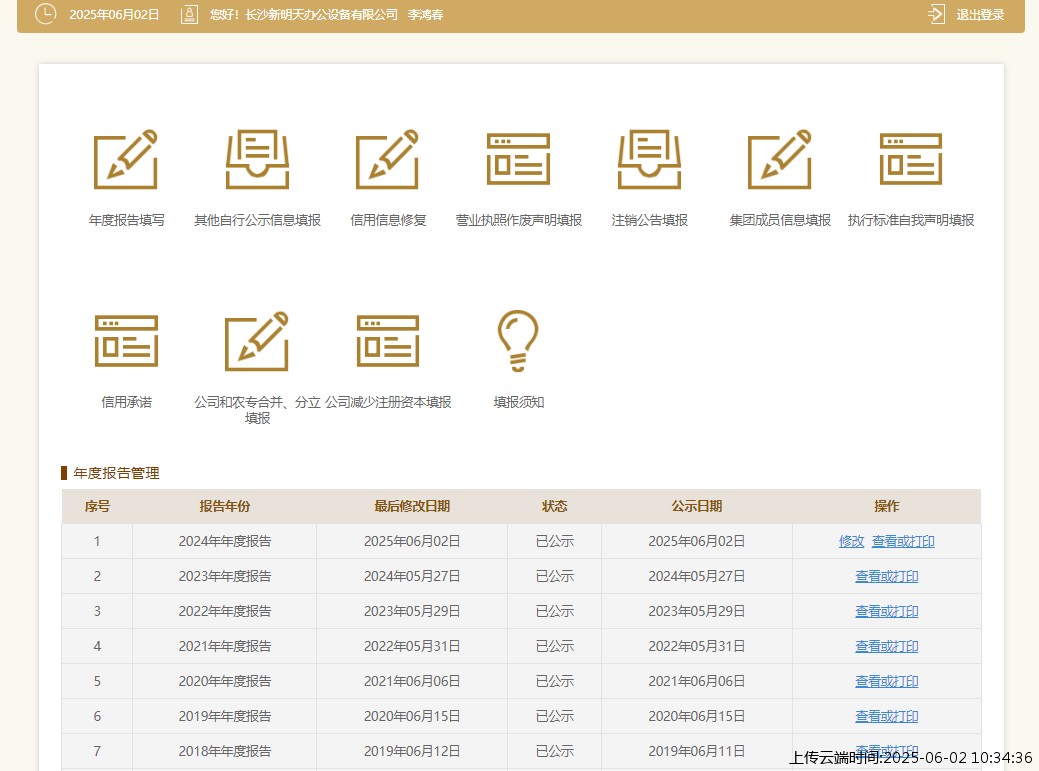The height and width of the screenshot is (771, 1039).
Task: View or print the 2022年年度报告
Action: pos(887,611)
